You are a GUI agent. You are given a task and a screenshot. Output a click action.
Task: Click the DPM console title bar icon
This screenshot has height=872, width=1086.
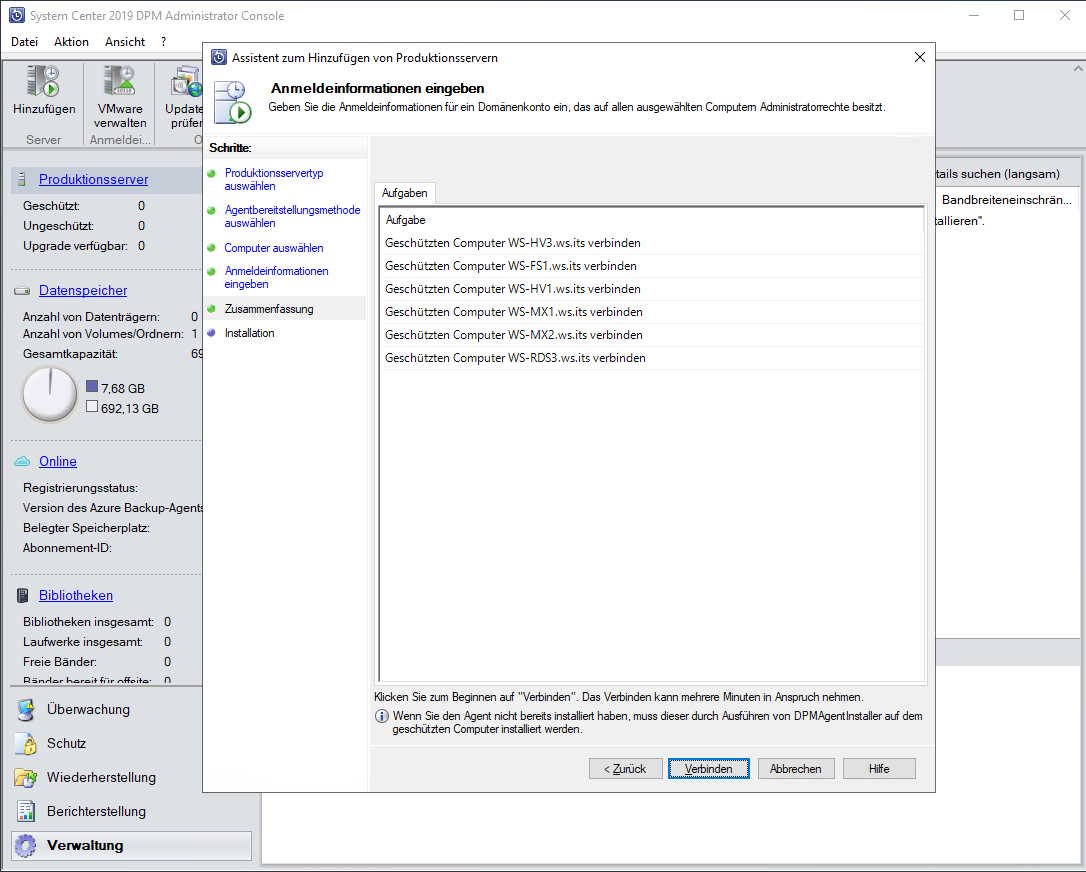point(17,15)
